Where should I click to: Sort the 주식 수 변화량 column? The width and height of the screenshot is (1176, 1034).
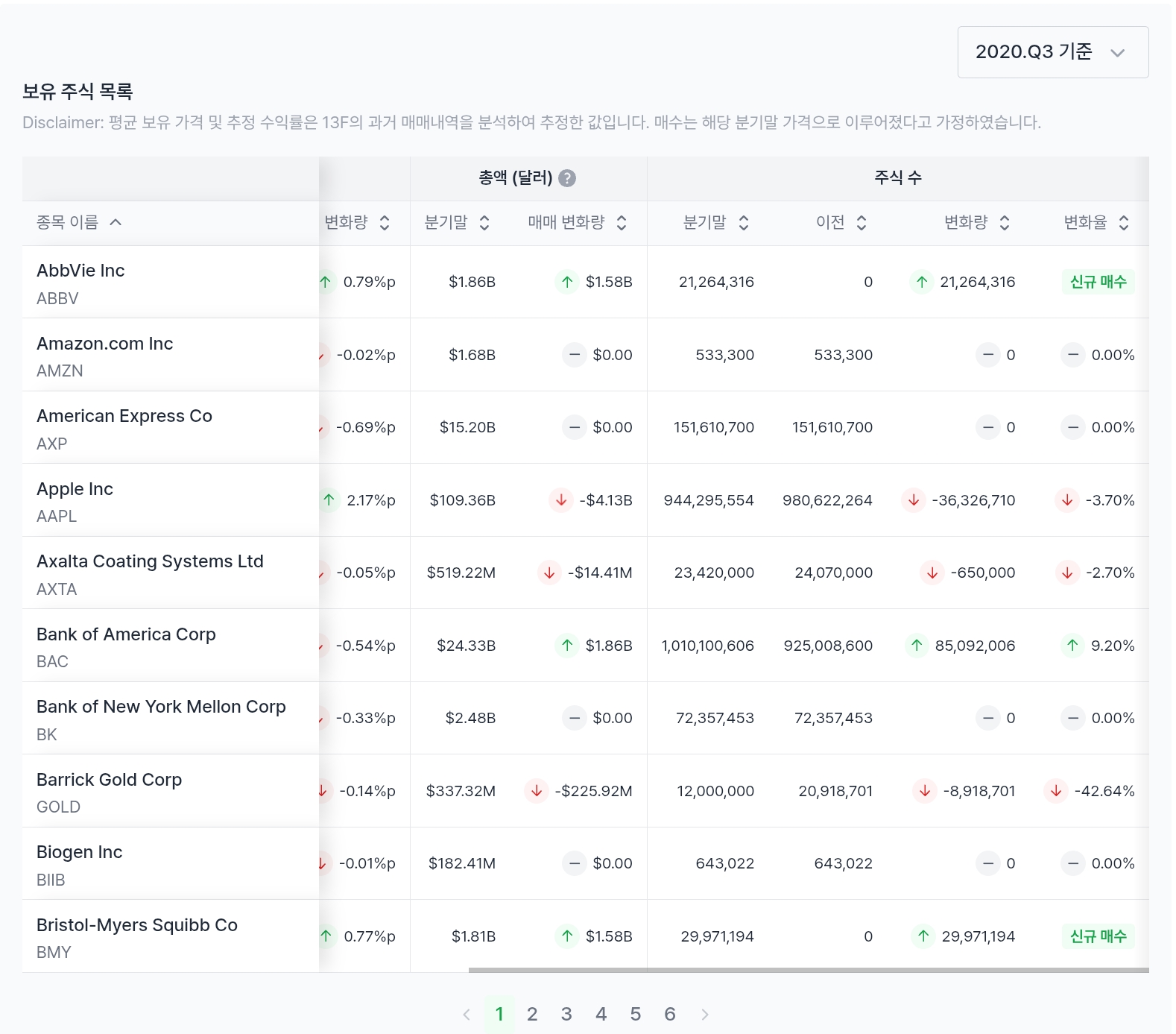(1005, 223)
